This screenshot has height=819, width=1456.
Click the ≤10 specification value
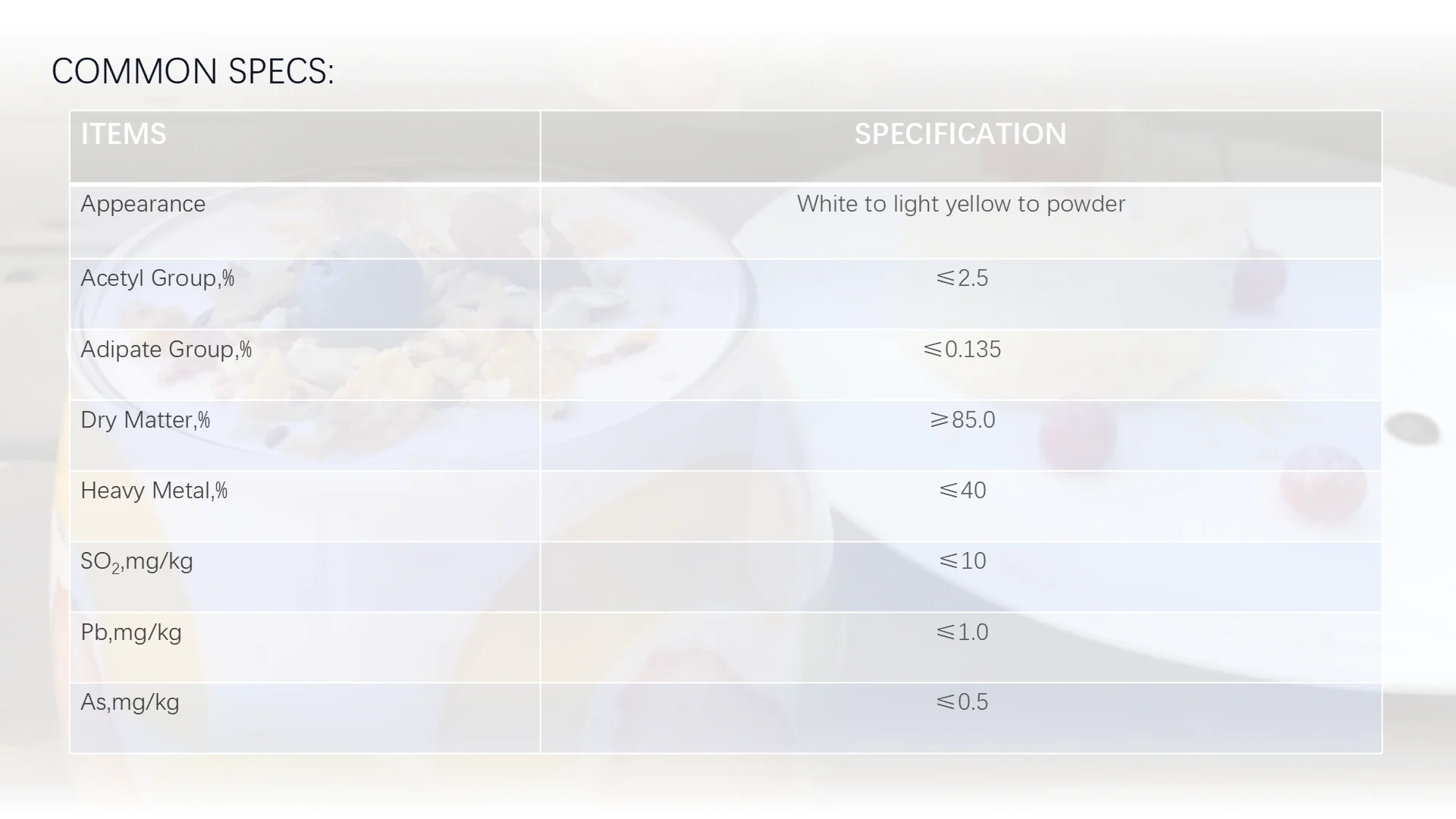click(962, 561)
